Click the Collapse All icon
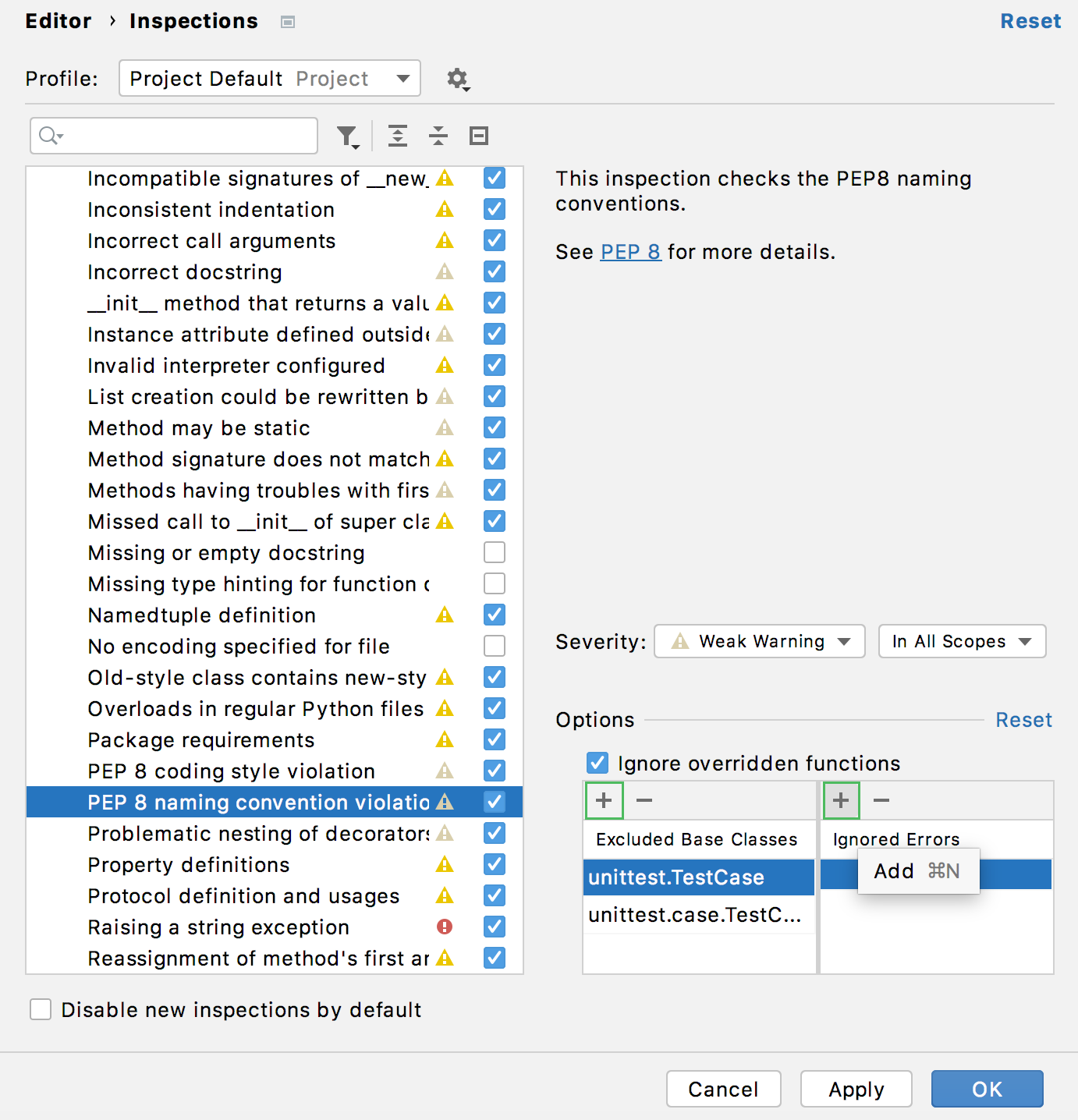 438,136
